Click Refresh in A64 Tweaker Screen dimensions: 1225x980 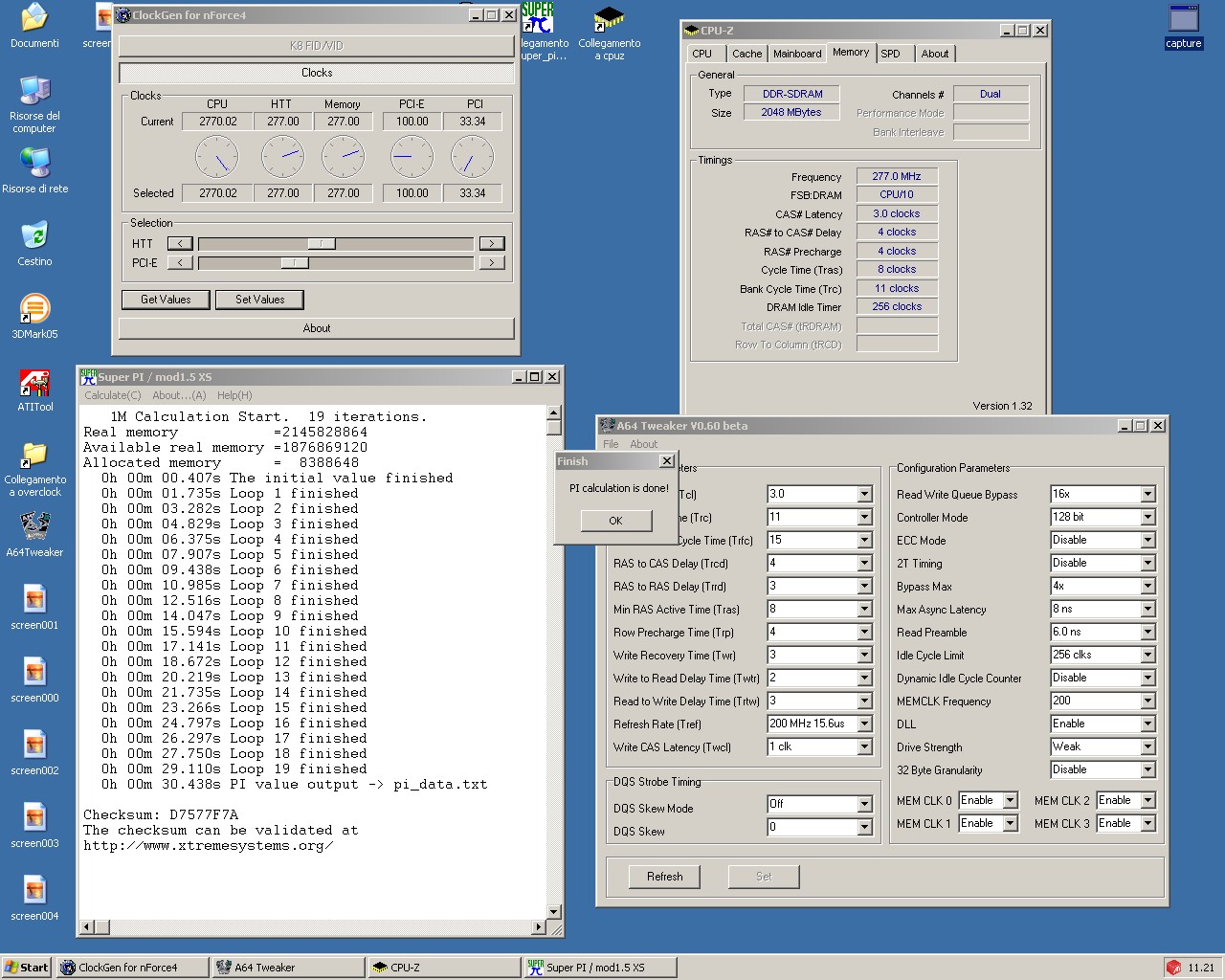click(x=664, y=877)
